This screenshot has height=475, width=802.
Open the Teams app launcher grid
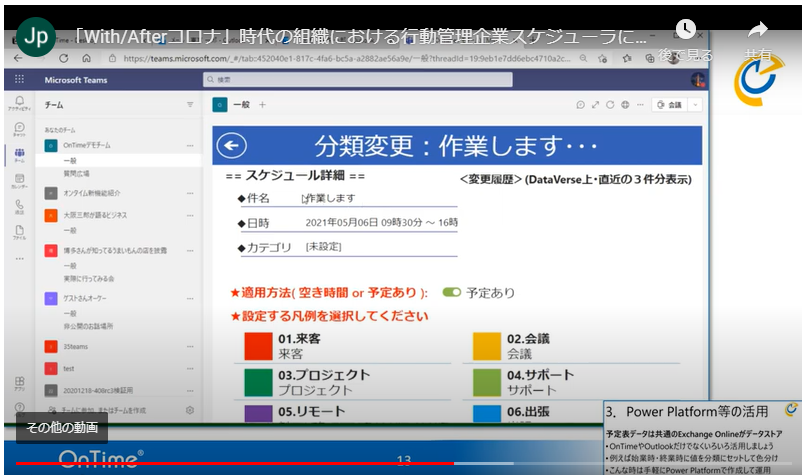point(19,79)
